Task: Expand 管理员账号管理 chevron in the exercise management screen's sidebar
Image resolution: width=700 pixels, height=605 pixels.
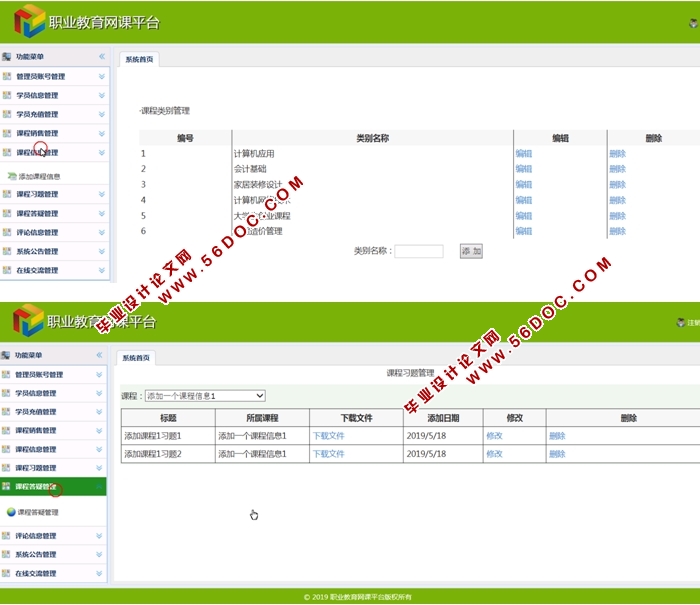Action: [99, 375]
